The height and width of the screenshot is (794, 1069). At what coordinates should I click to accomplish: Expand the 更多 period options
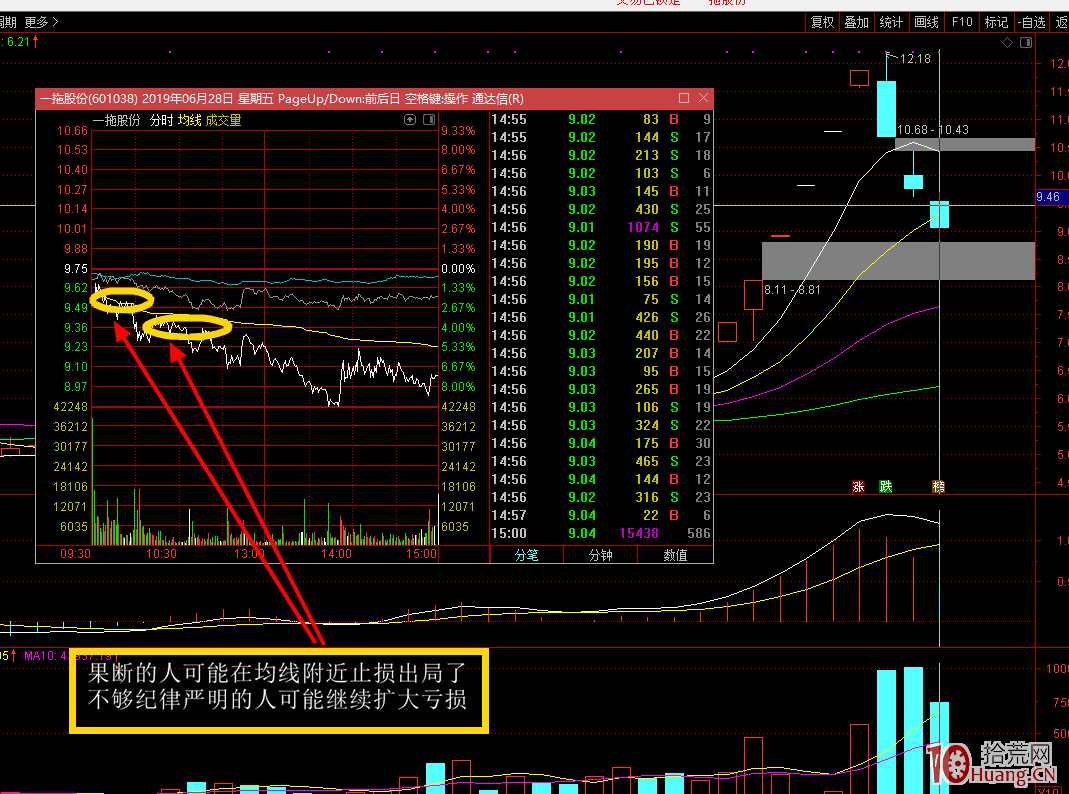click(x=42, y=22)
